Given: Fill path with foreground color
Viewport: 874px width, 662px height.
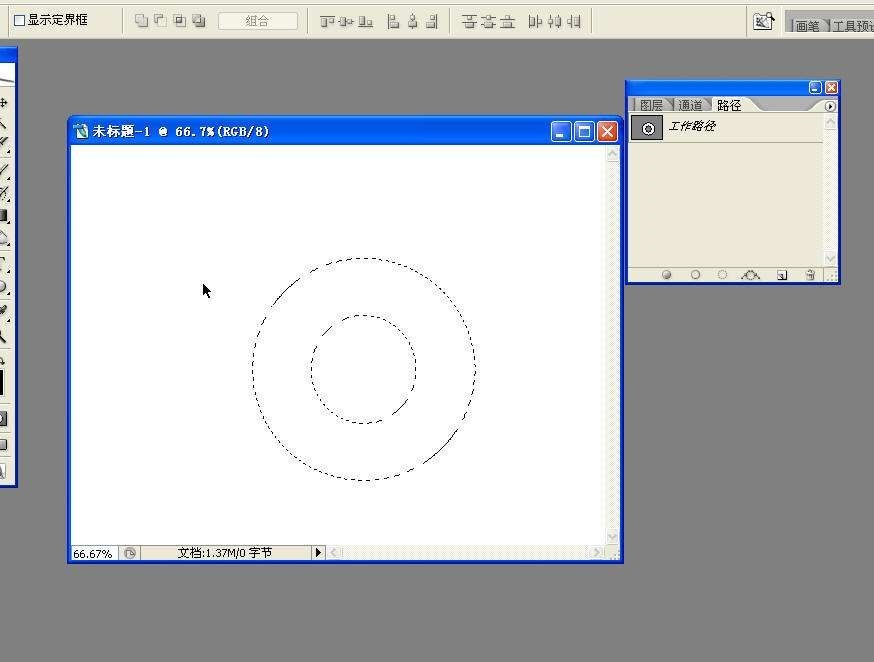Looking at the screenshot, I should pyautogui.click(x=666, y=274).
